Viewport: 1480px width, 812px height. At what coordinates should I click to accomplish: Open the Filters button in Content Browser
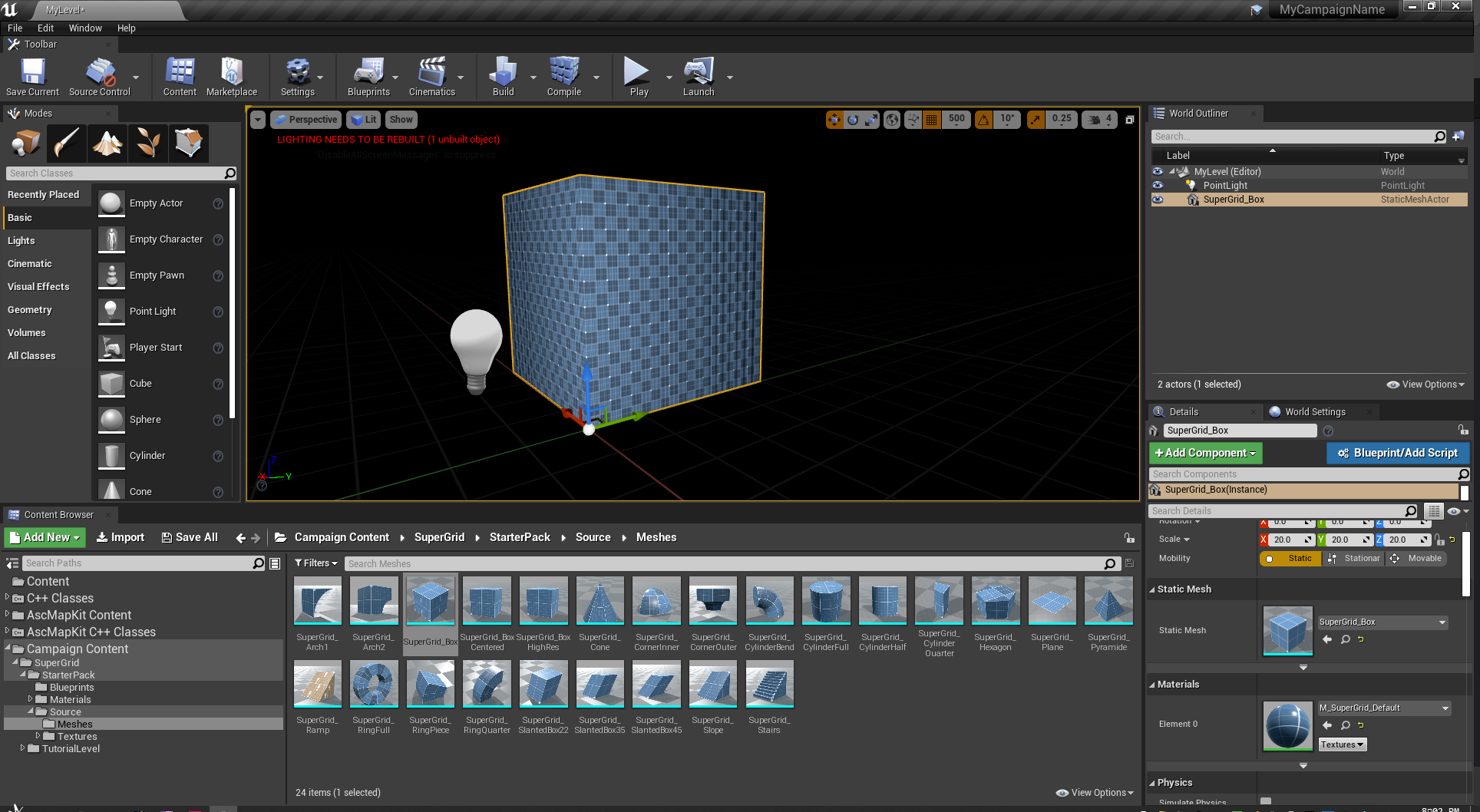pyautogui.click(x=315, y=564)
